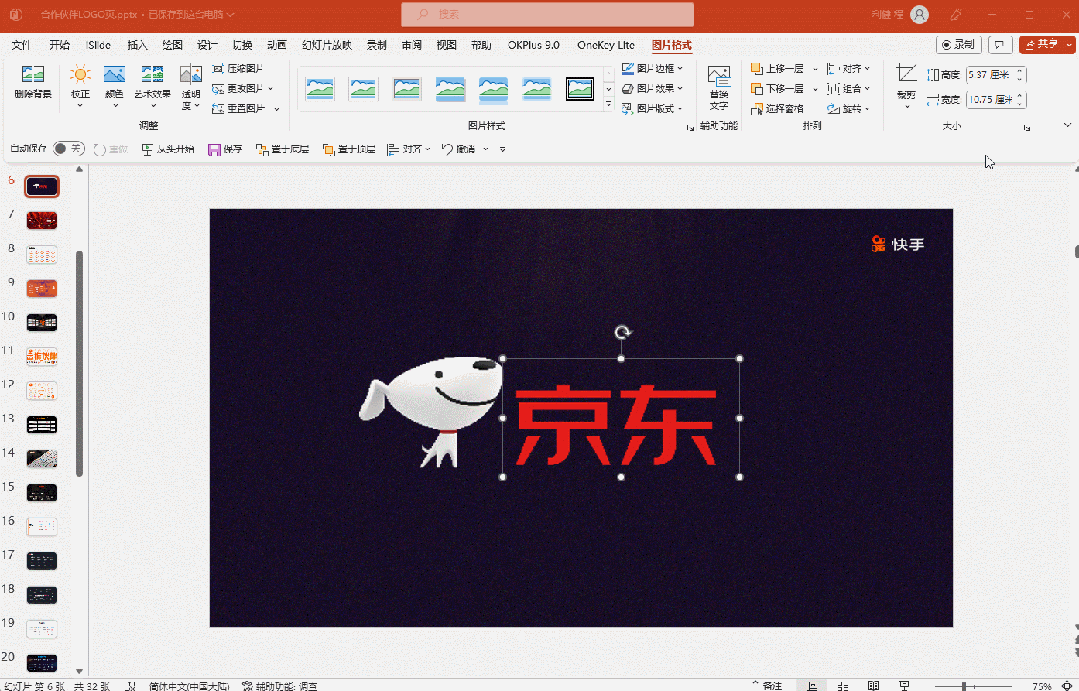1079x691 pixels.
Task: Click the zoom slider in status bar
Action: 973,686
